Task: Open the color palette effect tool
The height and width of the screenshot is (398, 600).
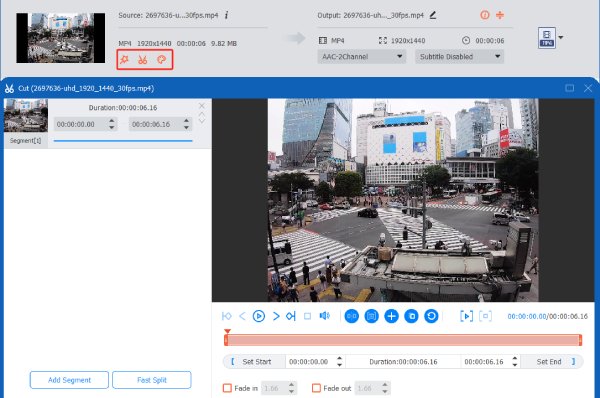Action: [162, 60]
